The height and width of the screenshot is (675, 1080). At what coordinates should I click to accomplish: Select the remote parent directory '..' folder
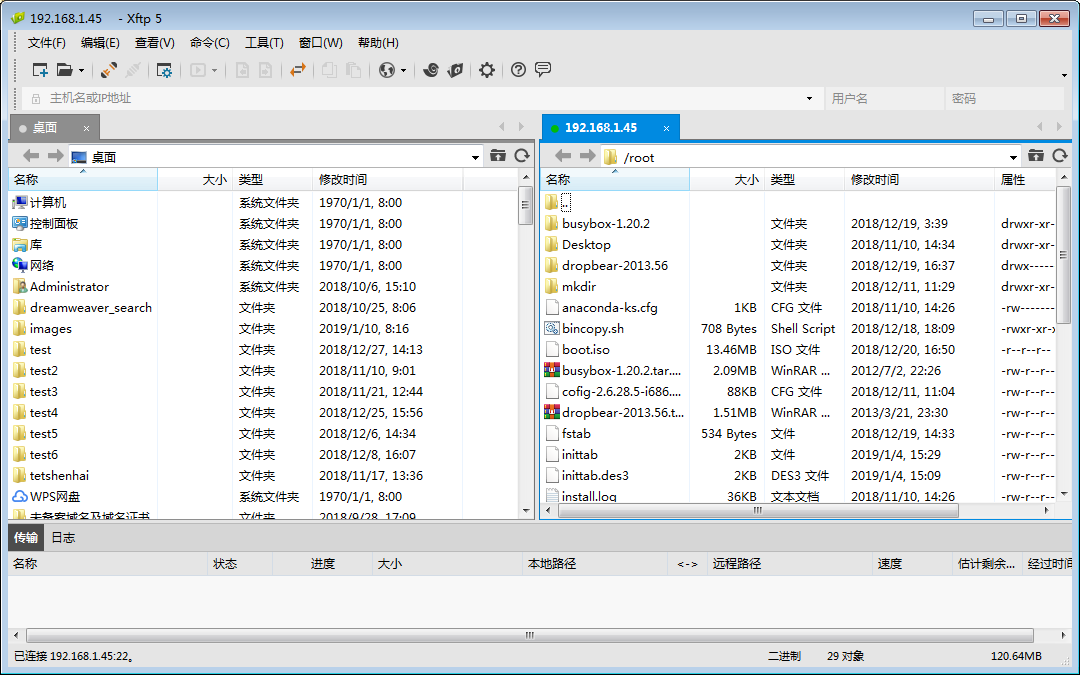coord(558,202)
